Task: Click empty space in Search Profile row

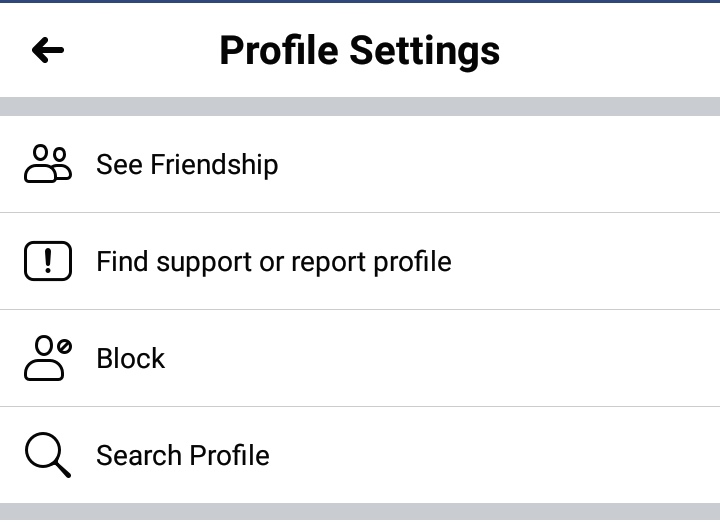Action: pos(496,455)
